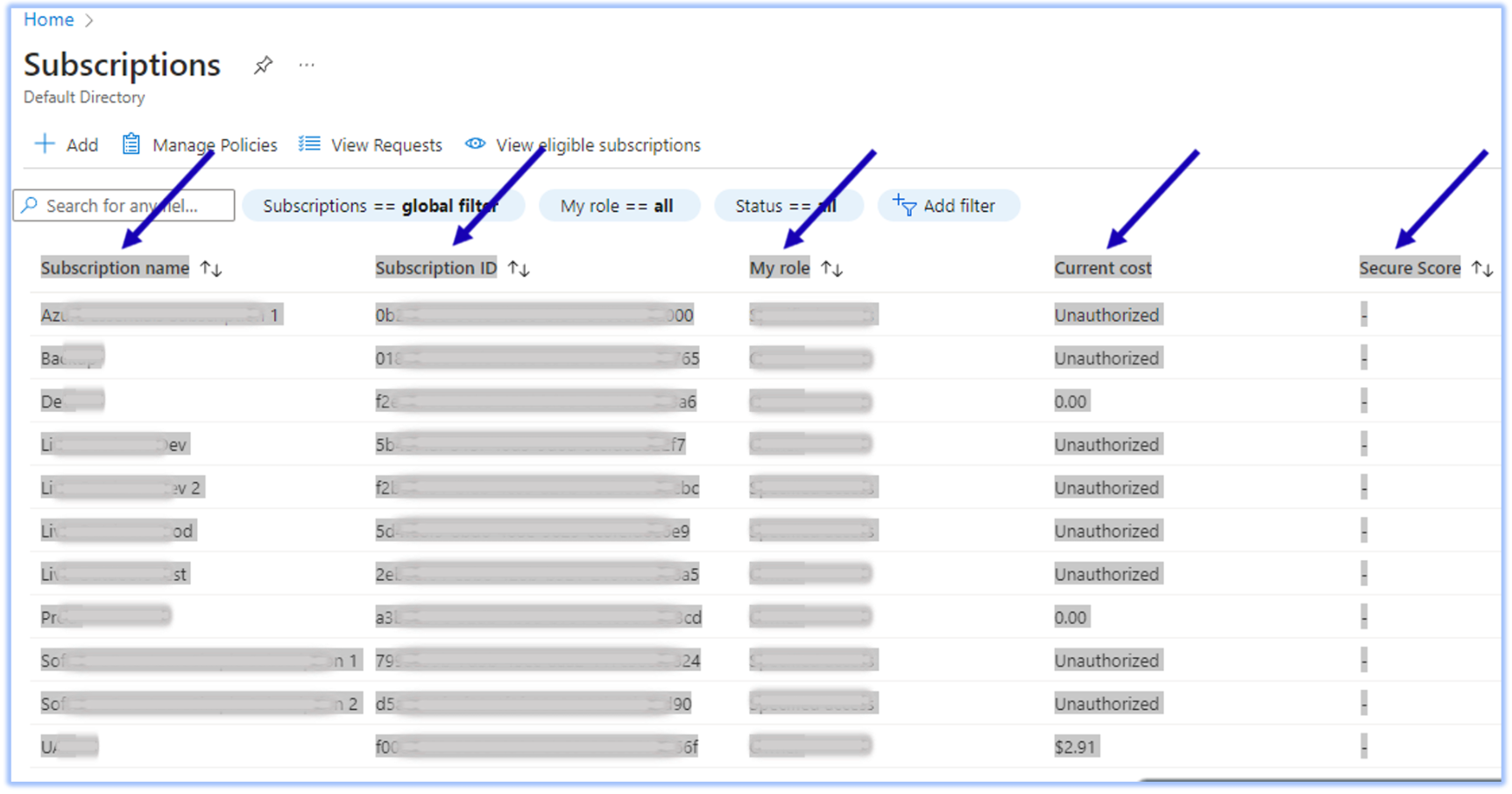Open the Status filter pill
1512x794 pixels.
tap(787, 206)
